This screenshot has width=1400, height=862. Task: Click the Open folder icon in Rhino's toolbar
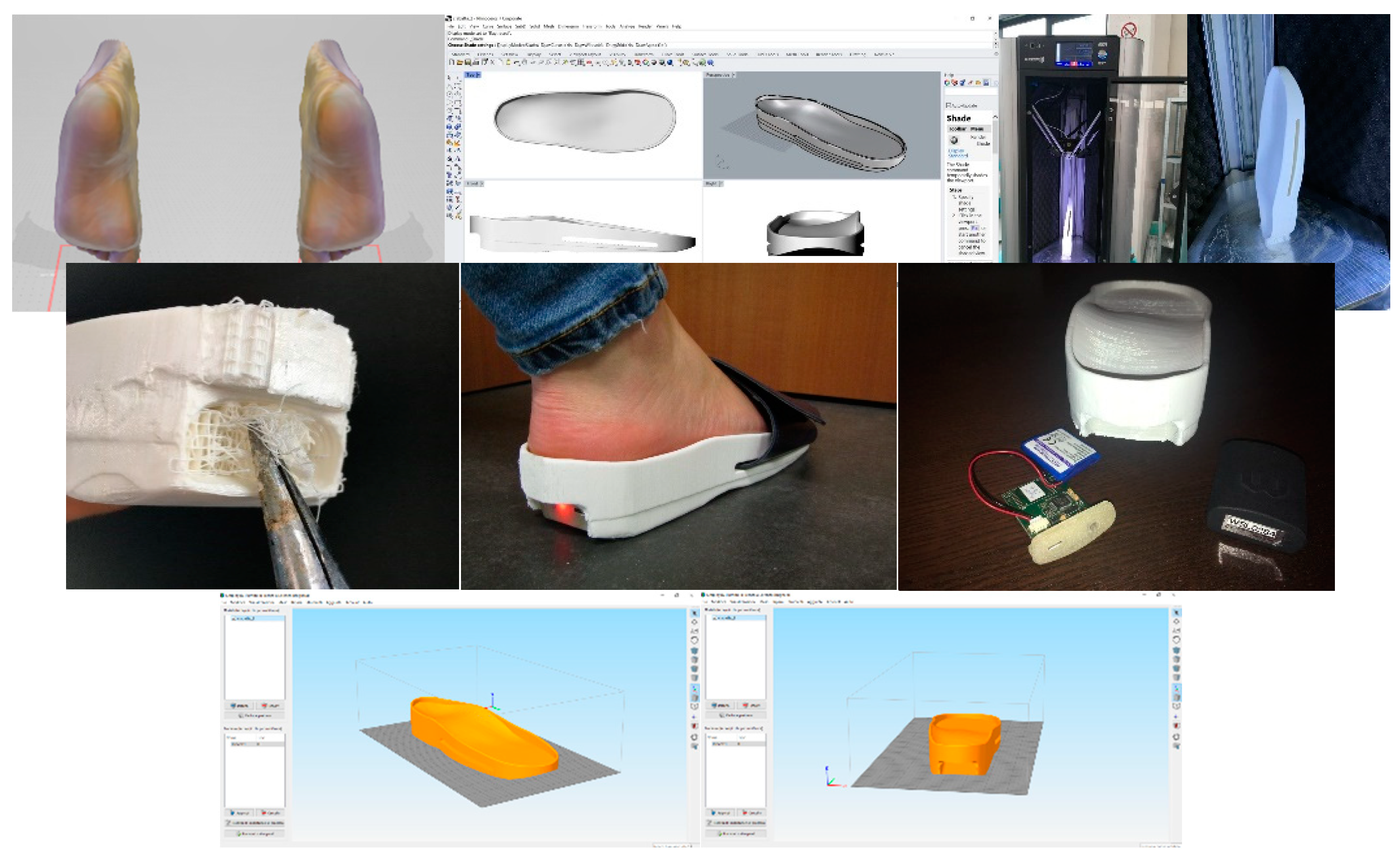[459, 63]
